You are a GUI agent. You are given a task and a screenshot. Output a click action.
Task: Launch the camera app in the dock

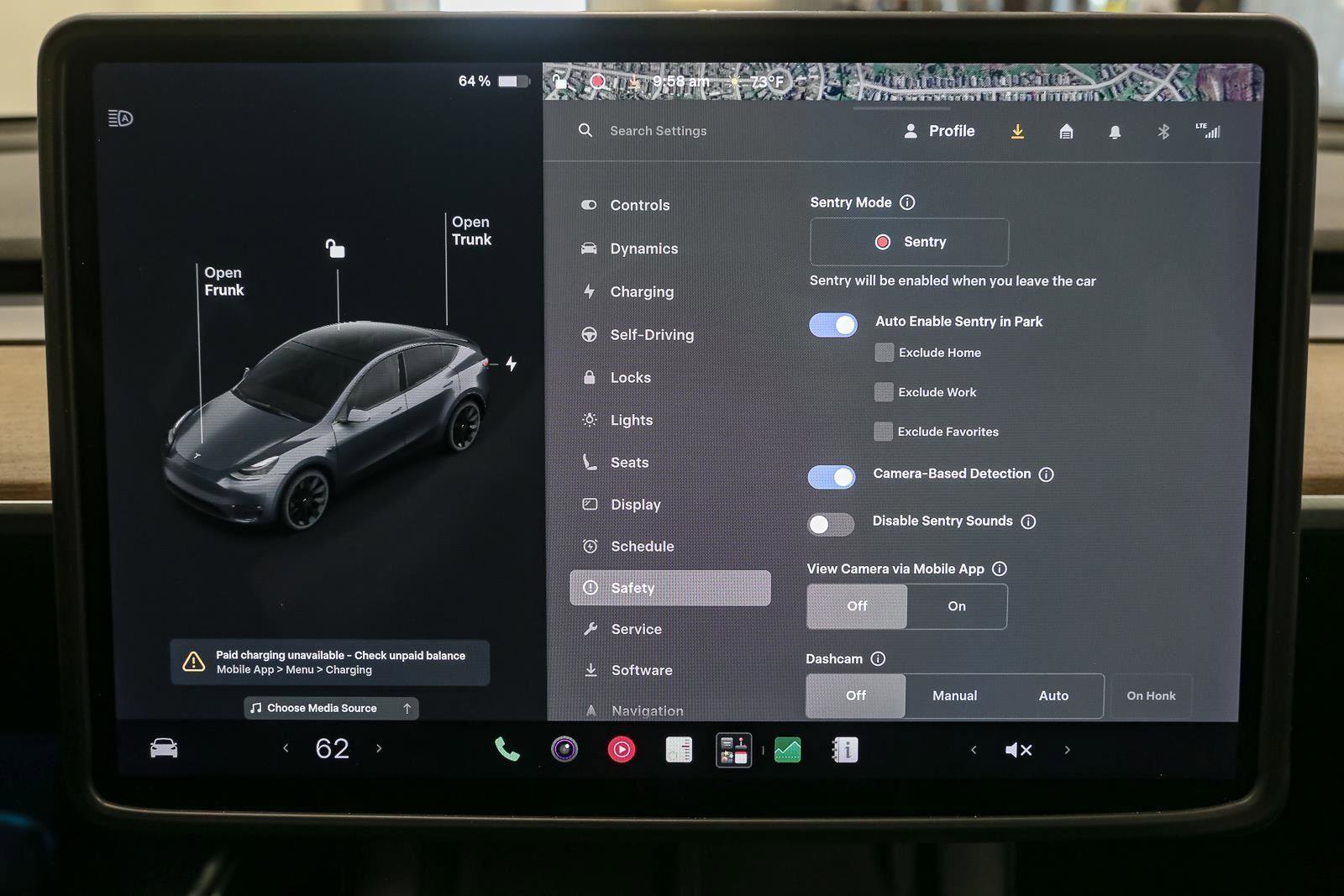[x=564, y=749]
